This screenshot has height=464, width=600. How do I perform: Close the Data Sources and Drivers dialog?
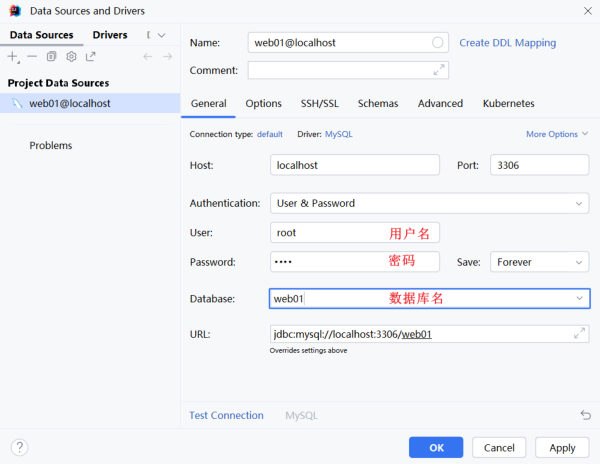(588, 11)
